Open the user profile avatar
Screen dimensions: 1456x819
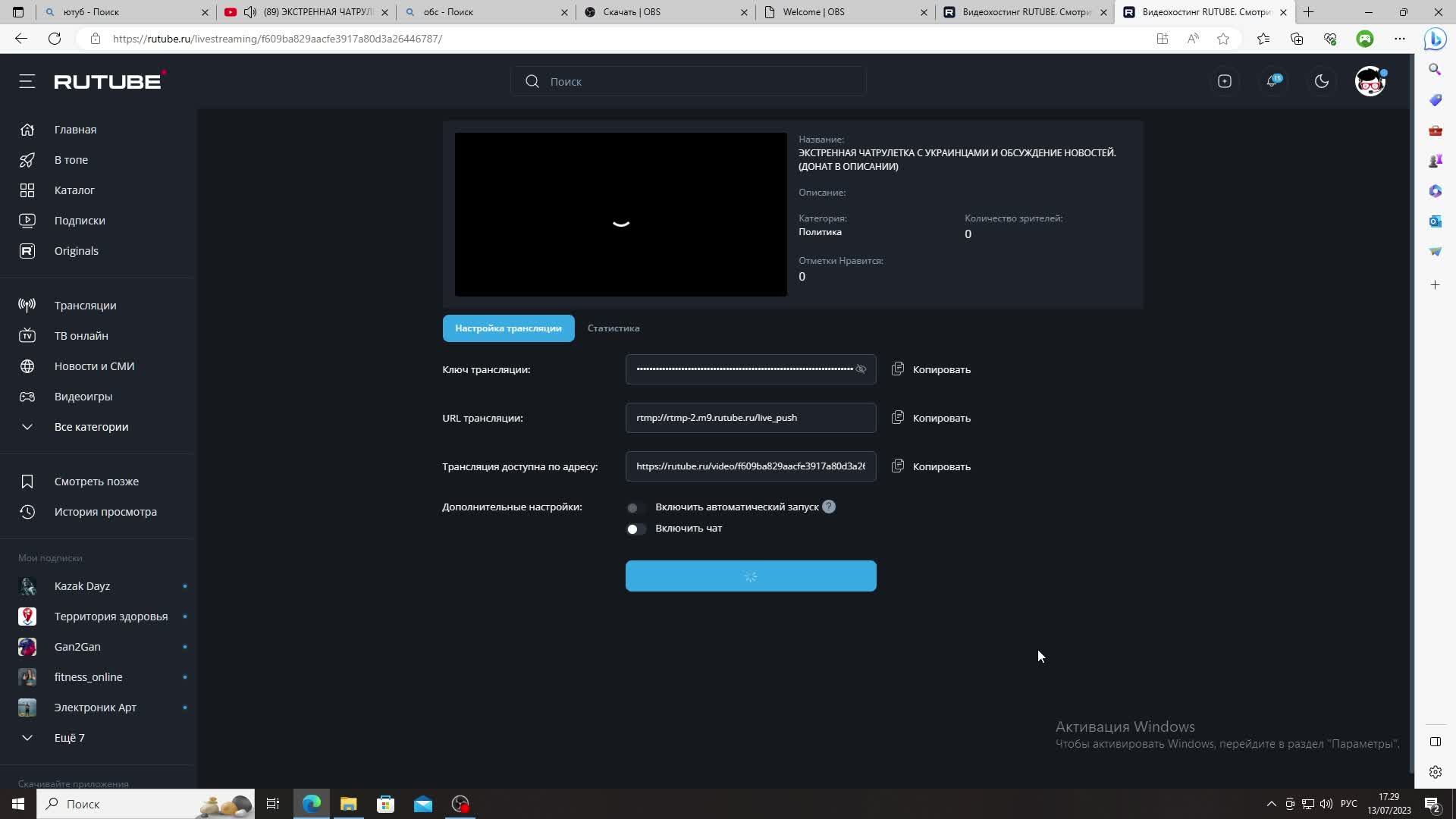coord(1370,81)
